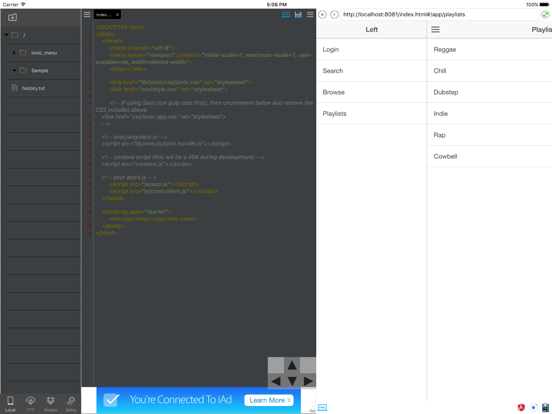The image size is (552, 414).
Task: Click the css/style.css link line
Action: (x=168, y=89)
